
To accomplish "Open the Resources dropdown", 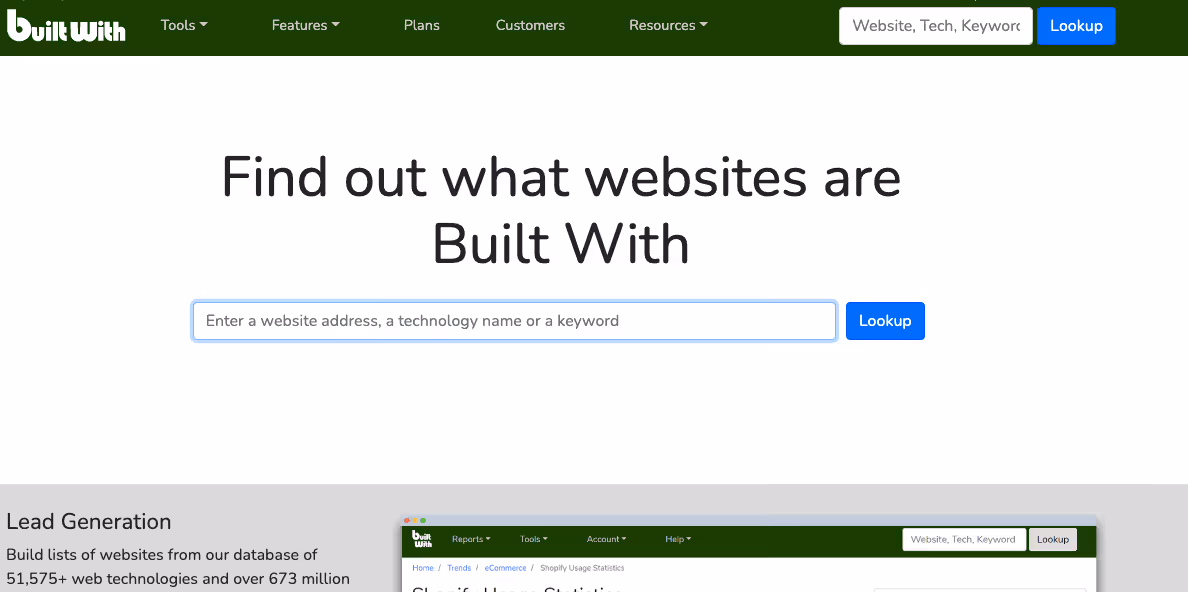I will pyautogui.click(x=667, y=25).
